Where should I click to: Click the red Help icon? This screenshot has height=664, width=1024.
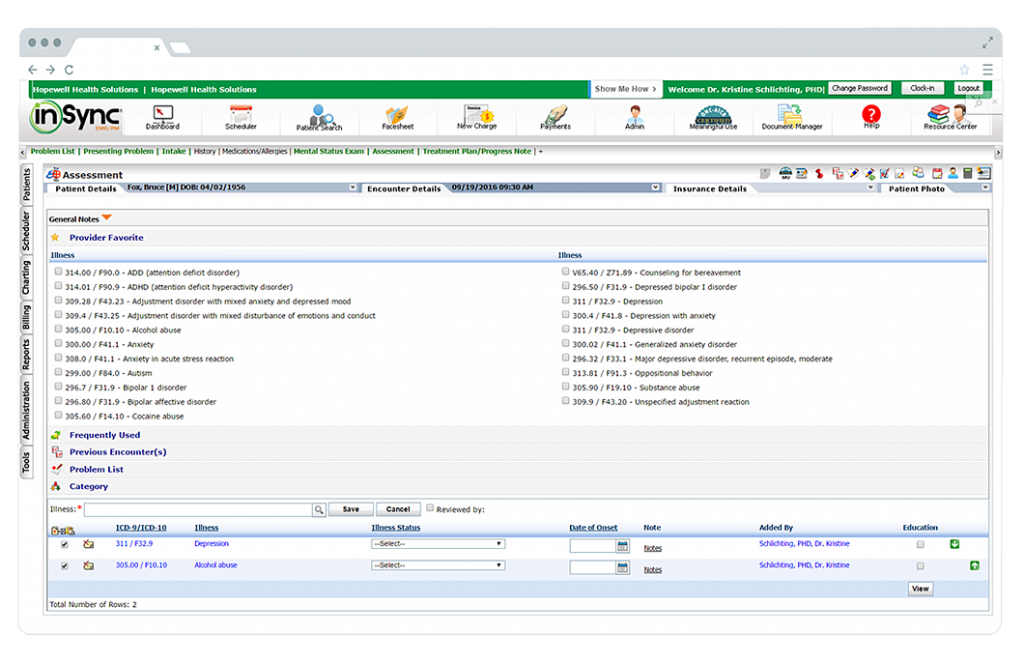pyautogui.click(x=871, y=115)
